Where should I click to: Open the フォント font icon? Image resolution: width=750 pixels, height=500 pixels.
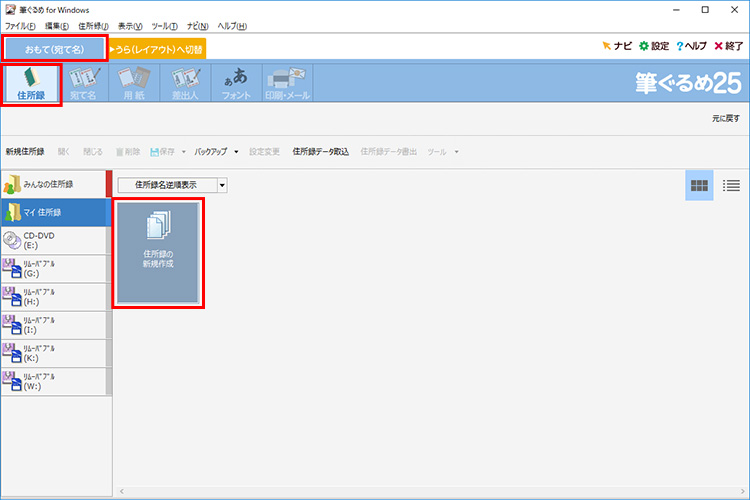click(x=236, y=84)
